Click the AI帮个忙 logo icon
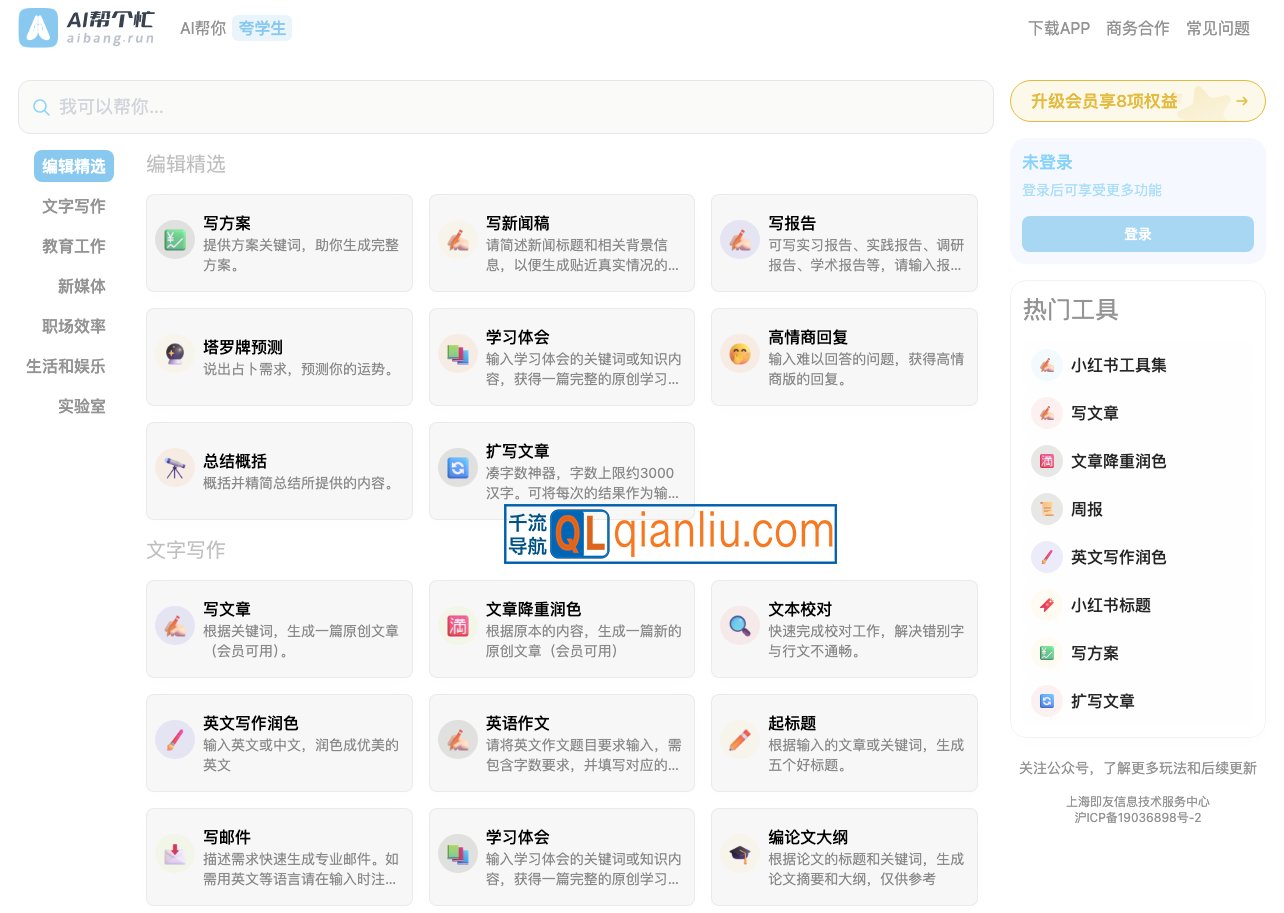Viewport: 1284px width, 913px height. tap(39, 28)
